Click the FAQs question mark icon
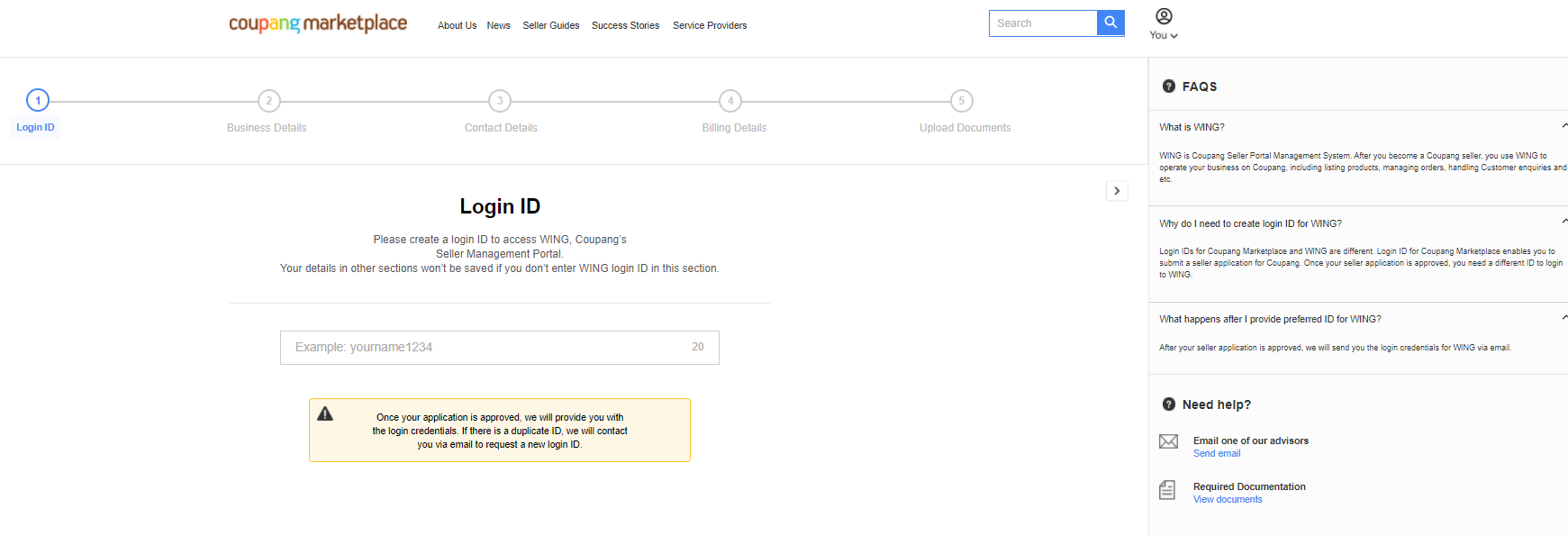Image resolution: width=1568 pixels, height=536 pixels. coord(1169,86)
